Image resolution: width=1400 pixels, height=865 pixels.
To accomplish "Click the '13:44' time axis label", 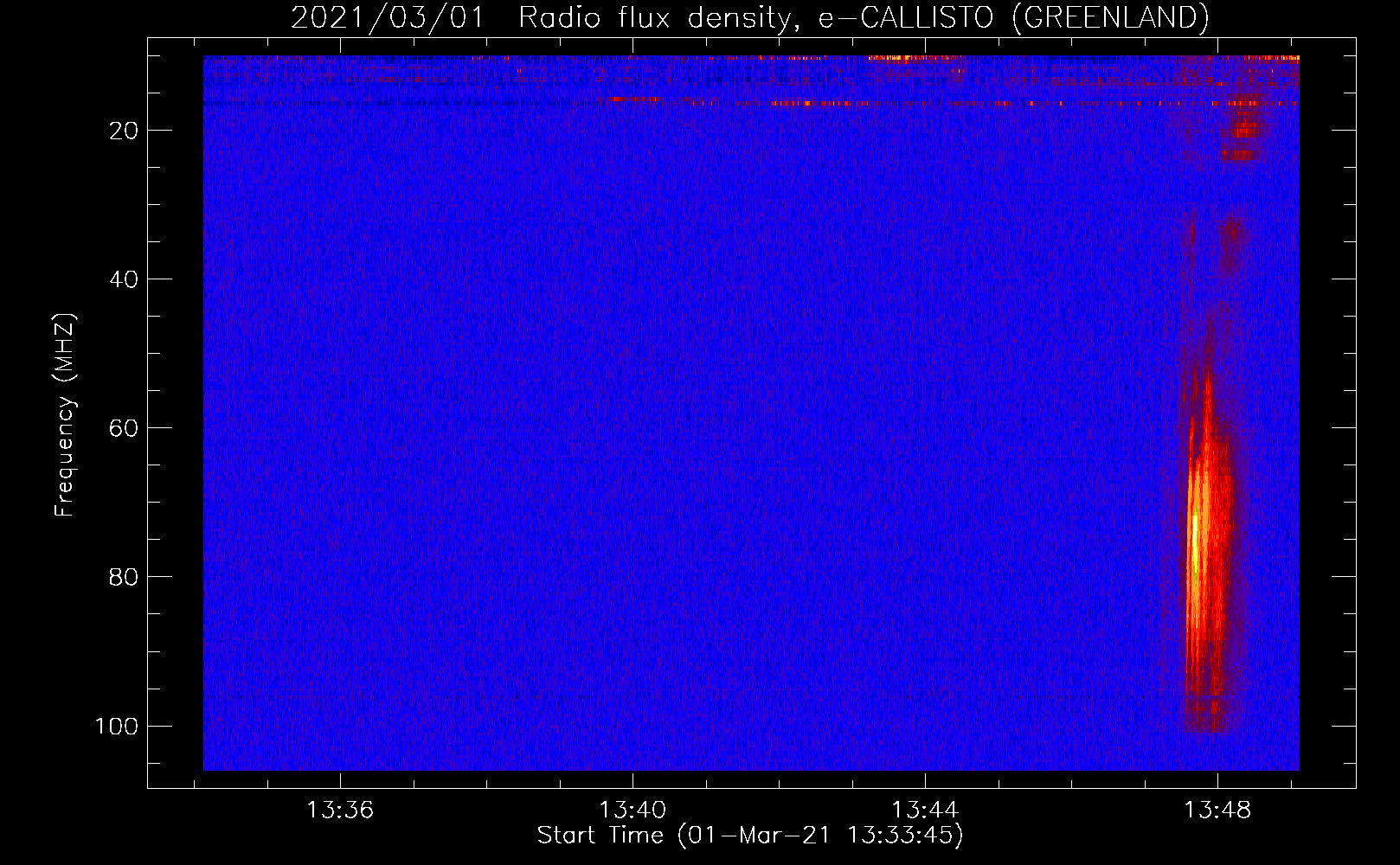I will 925,811.
